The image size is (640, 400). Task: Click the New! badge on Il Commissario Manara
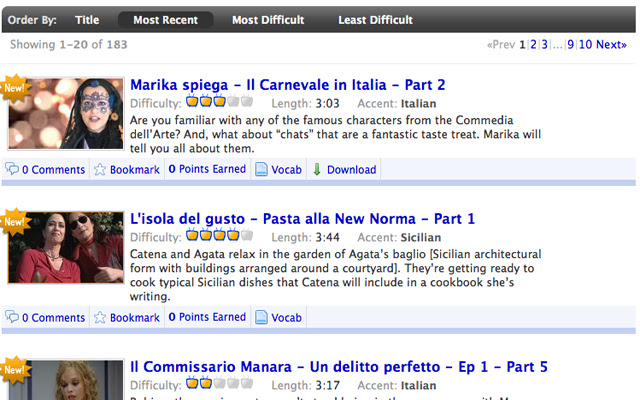[14, 370]
